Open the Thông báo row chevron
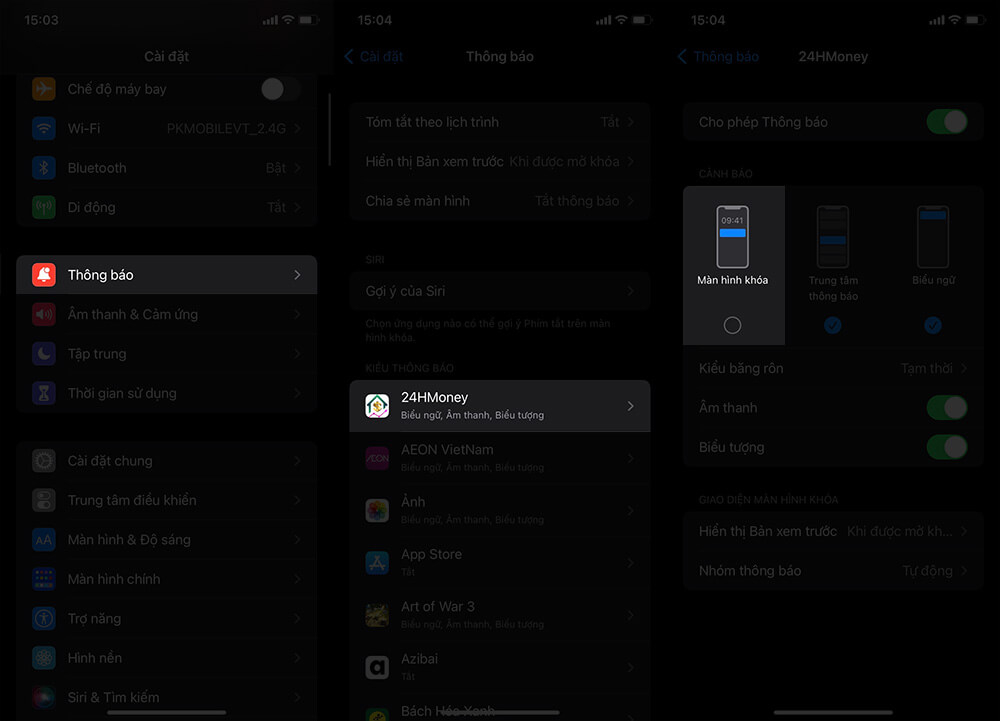Image resolution: width=1000 pixels, height=721 pixels. point(297,275)
